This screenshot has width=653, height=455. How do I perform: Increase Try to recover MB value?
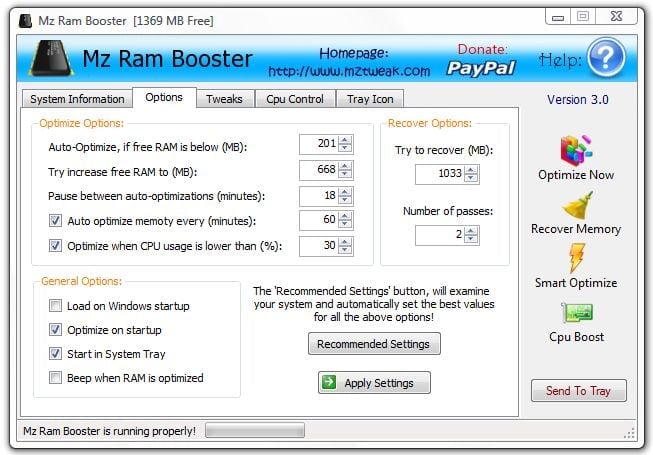click(x=471, y=170)
